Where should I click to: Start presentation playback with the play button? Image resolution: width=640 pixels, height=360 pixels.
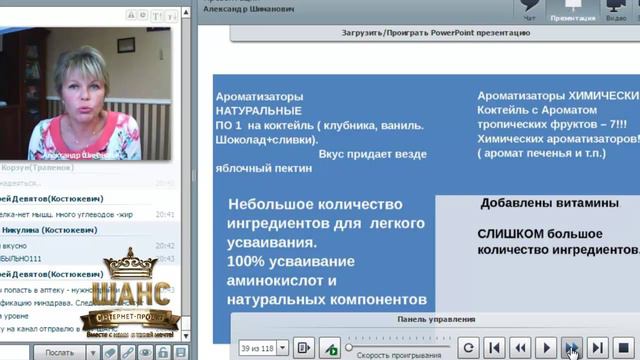click(x=546, y=348)
